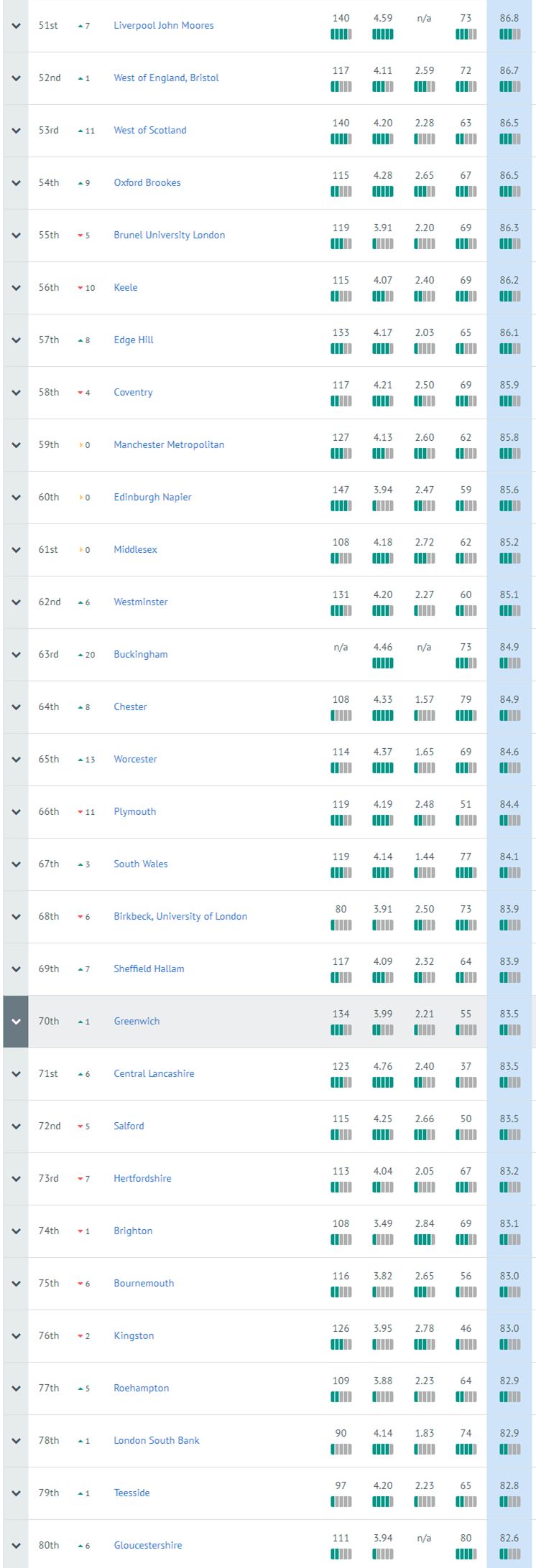Expand the Coventry row chevron
536x1568 pixels.
click(x=16, y=393)
